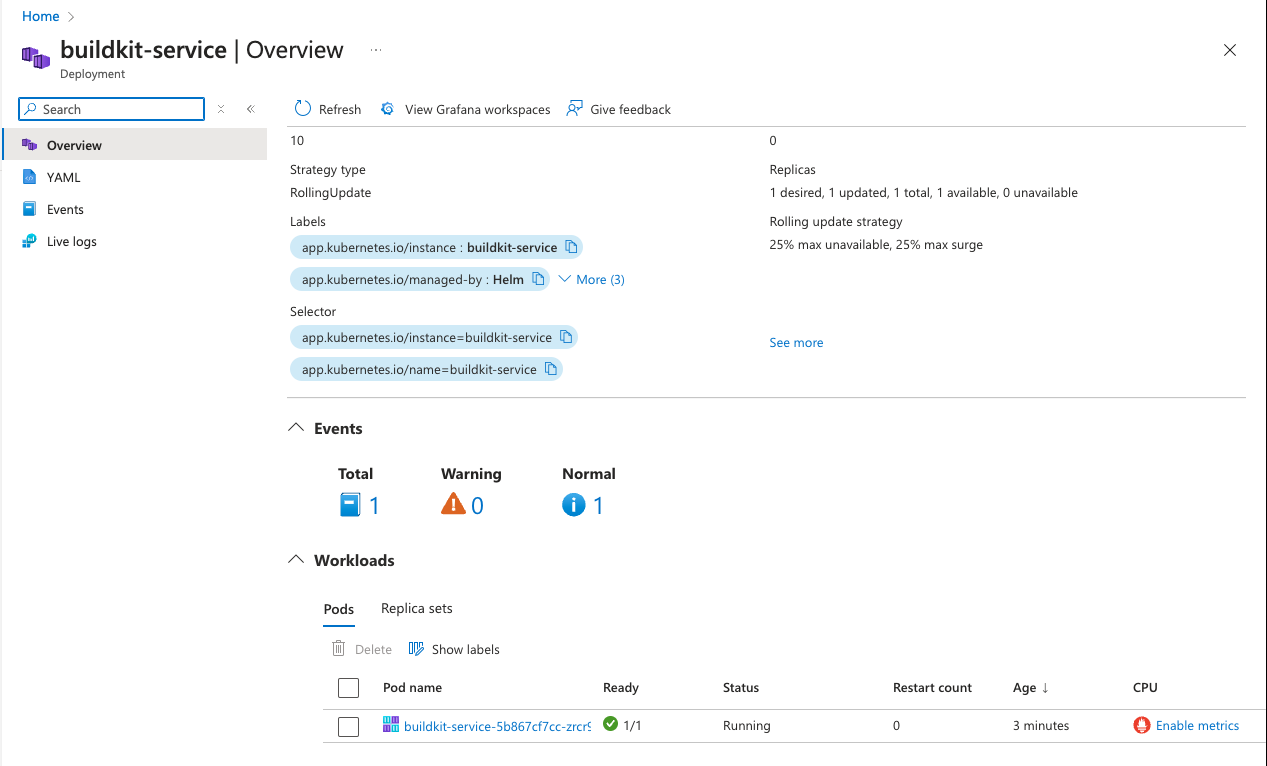Image resolution: width=1267 pixels, height=766 pixels.
Task: Copy the managed-by Helm label
Action: (x=538, y=279)
